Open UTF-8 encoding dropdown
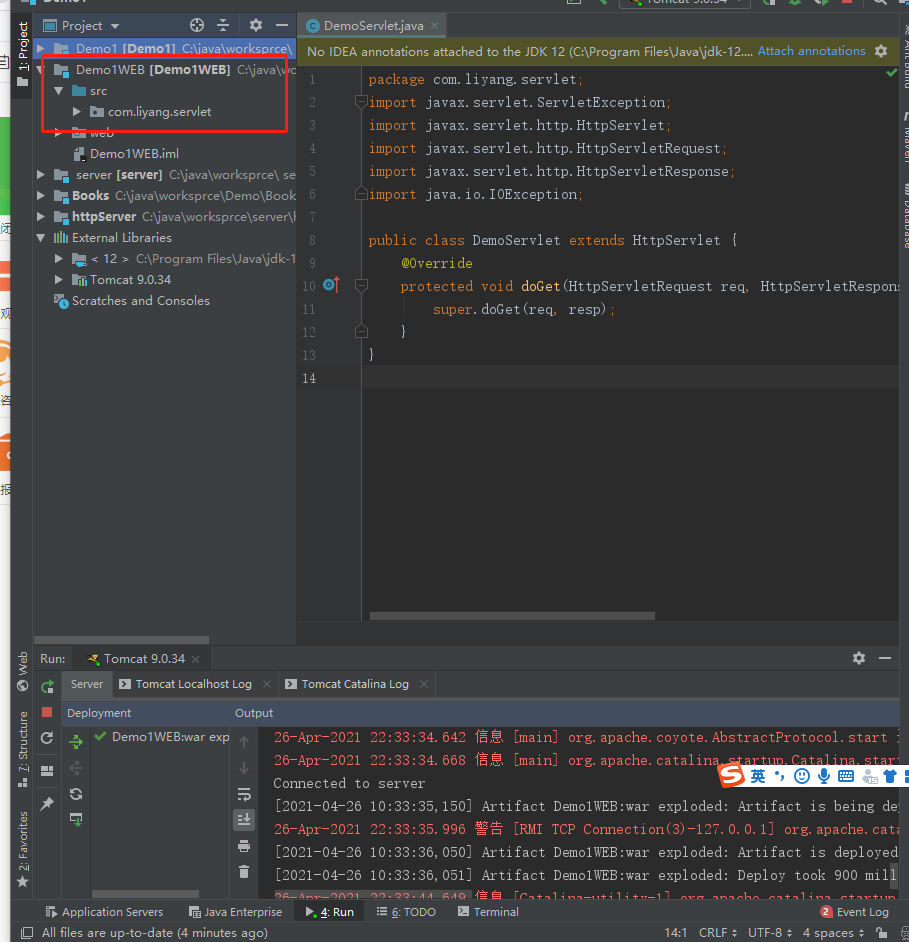 [x=772, y=932]
